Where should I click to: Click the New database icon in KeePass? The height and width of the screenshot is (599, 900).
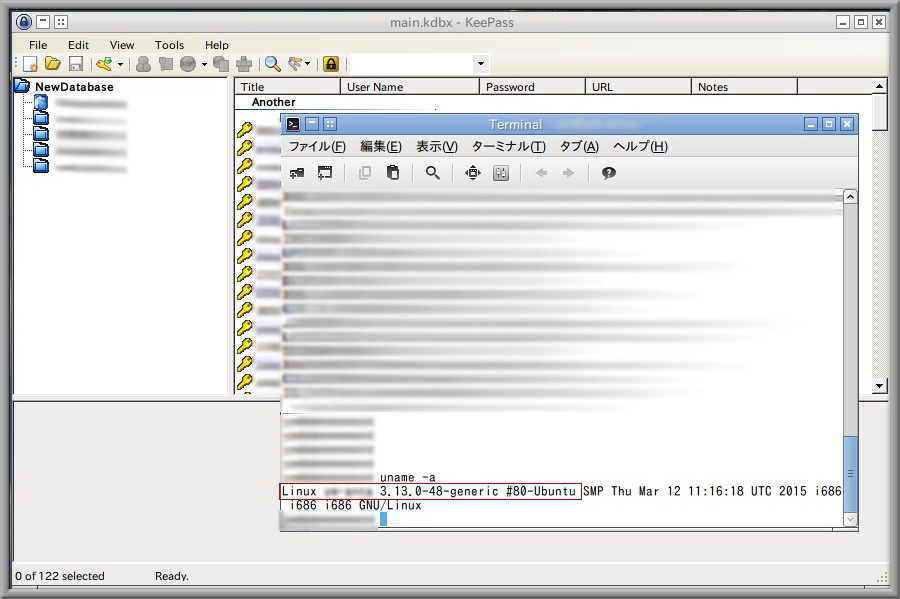(x=30, y=64)
